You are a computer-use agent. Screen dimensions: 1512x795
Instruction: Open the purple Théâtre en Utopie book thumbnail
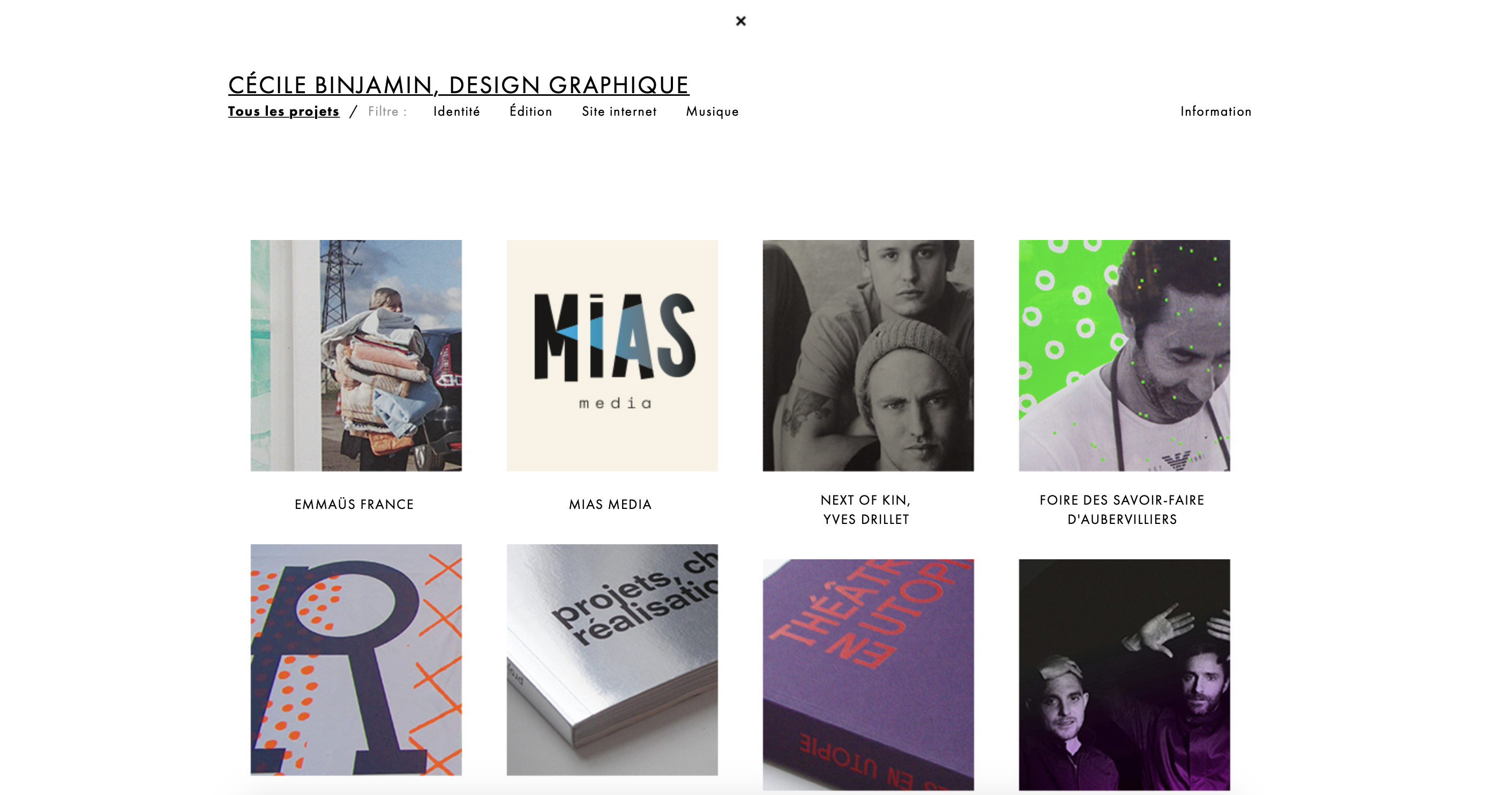868,674
